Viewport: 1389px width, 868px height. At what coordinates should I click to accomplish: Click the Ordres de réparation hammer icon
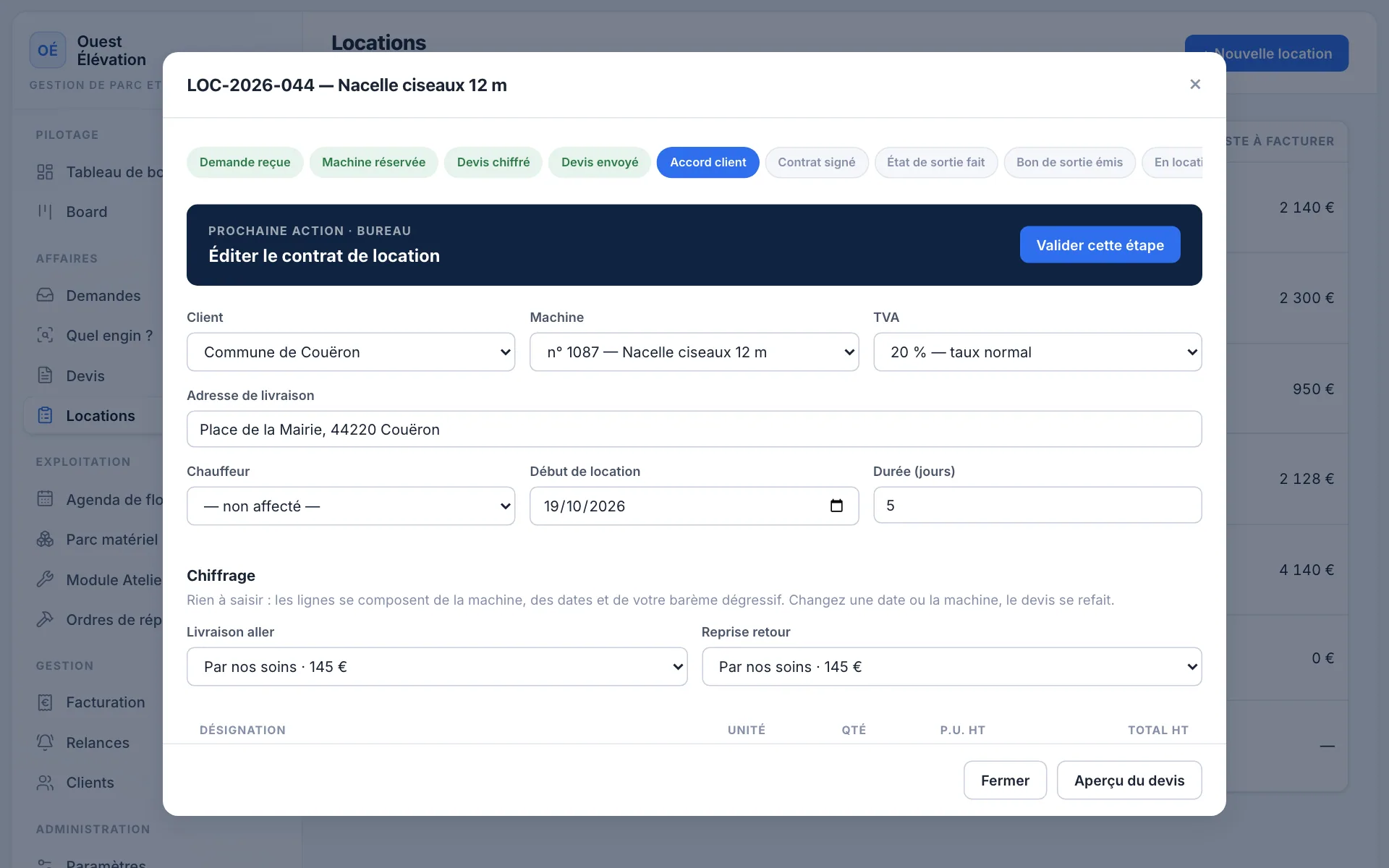coord(45,619)
